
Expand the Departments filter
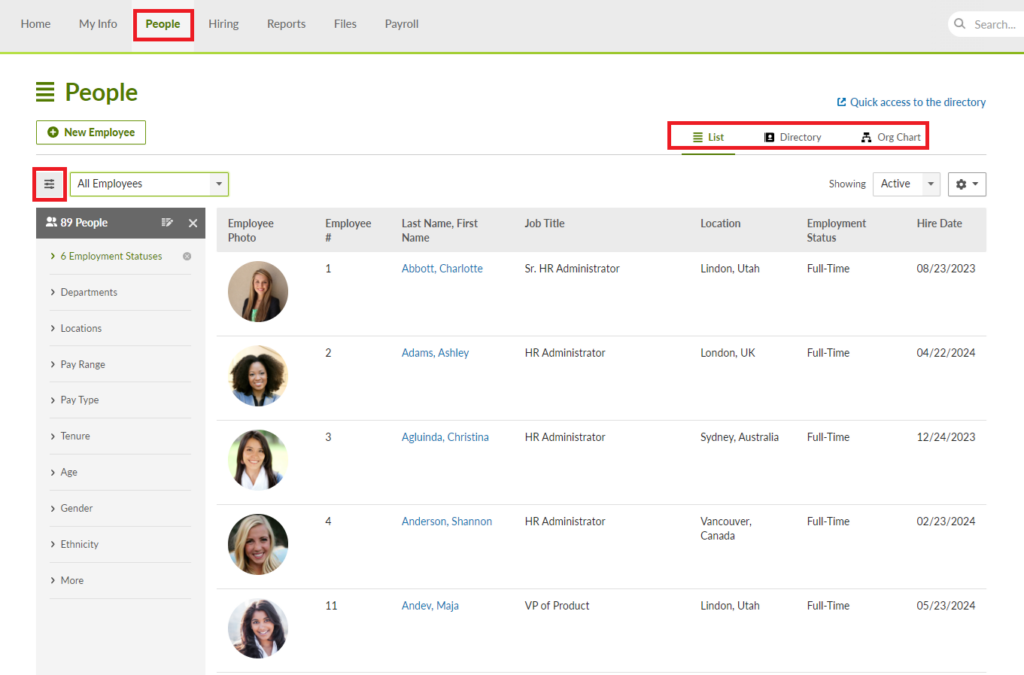pyautogui.click(x=86, y=292)
